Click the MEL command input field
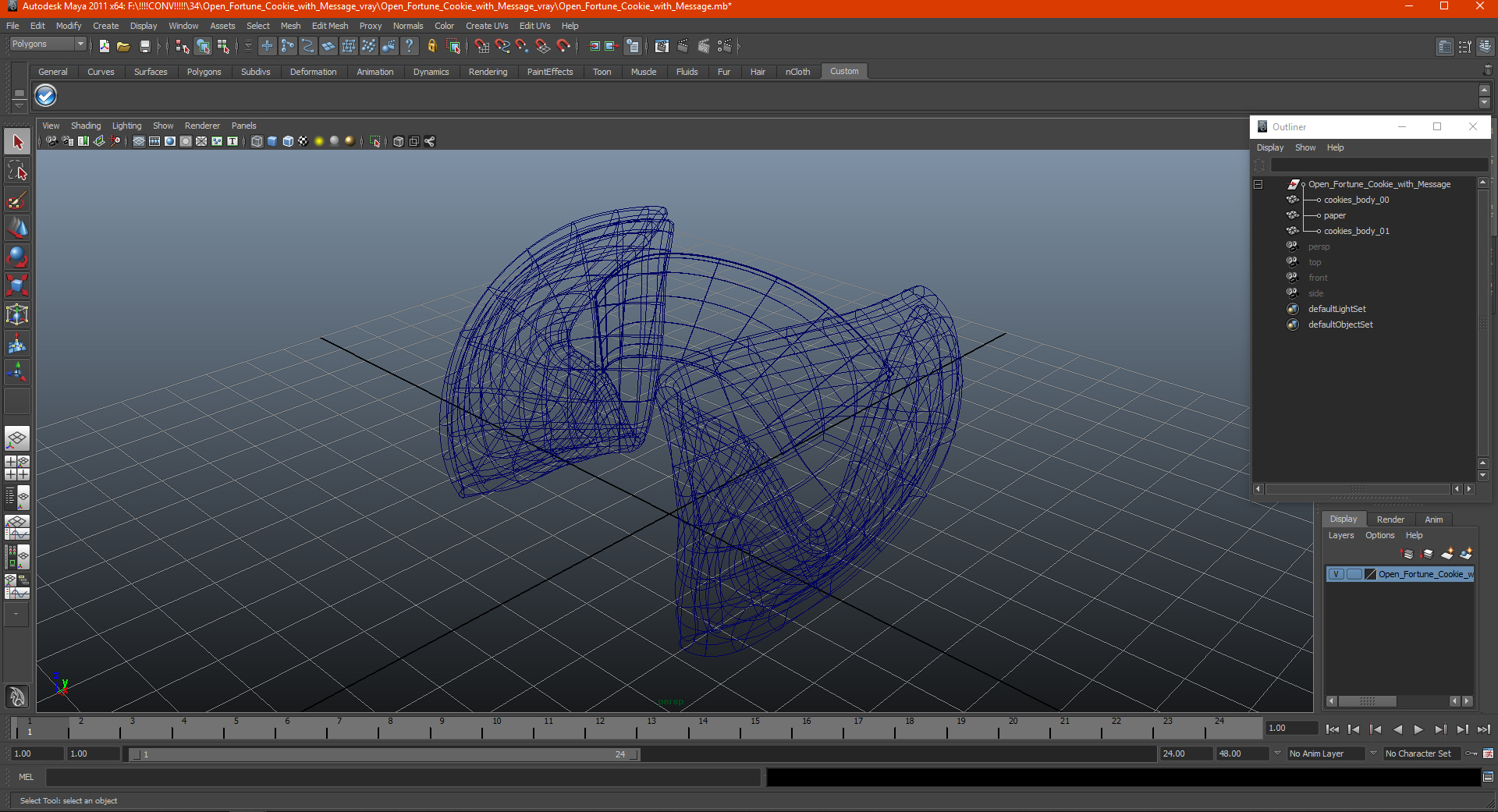Viewport: 1498px width, 812px height. (403, 777)
